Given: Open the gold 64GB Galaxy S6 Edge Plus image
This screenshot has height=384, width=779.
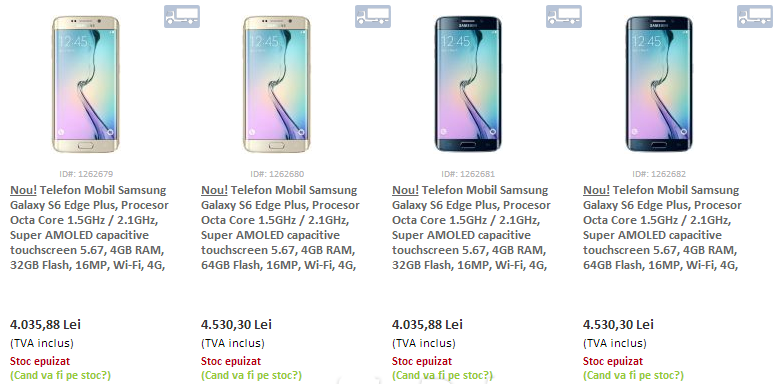Looking at the screenshot, I should [277, 84].
